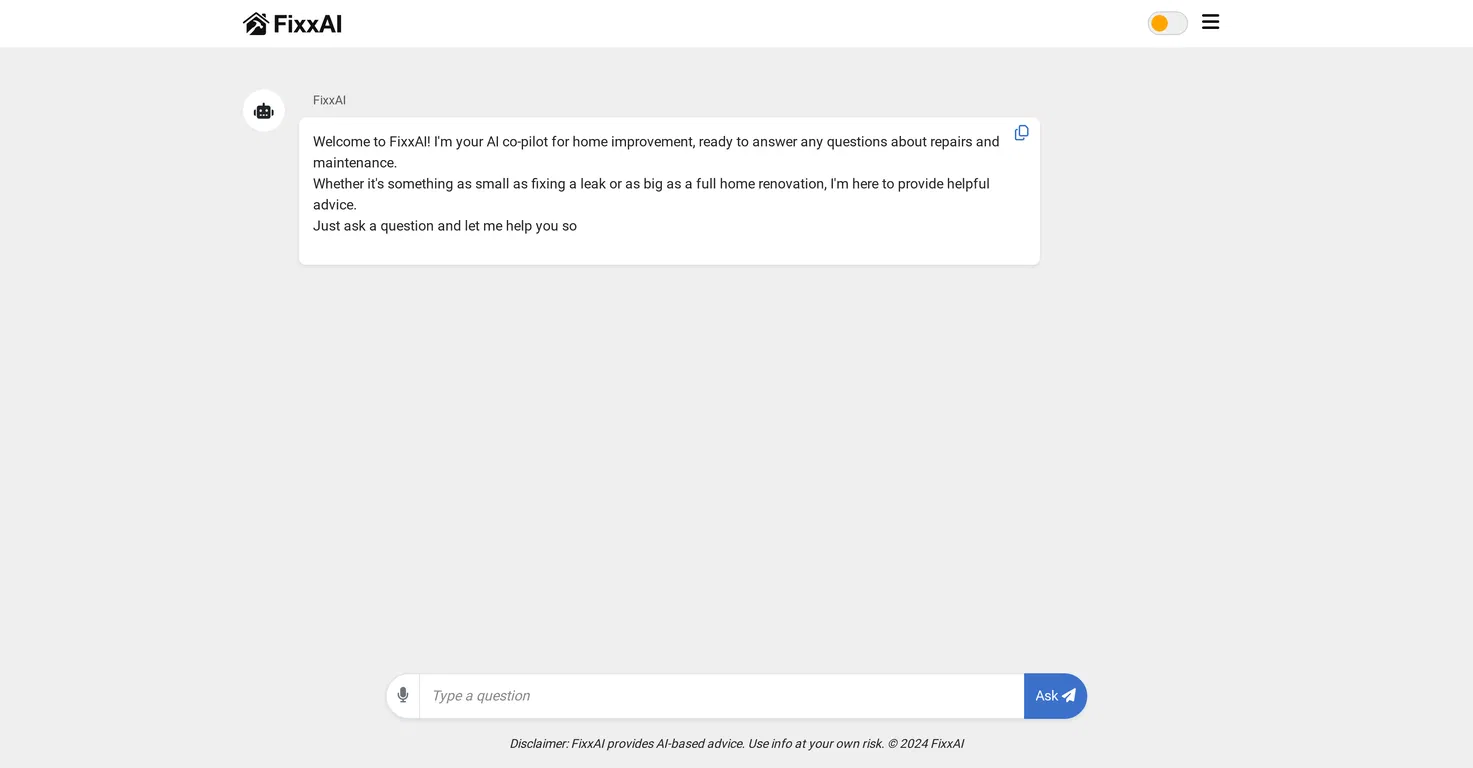
Task: Toggle the dark mode theme switch
Action: pyautogui.click(x=1167, y=23)
